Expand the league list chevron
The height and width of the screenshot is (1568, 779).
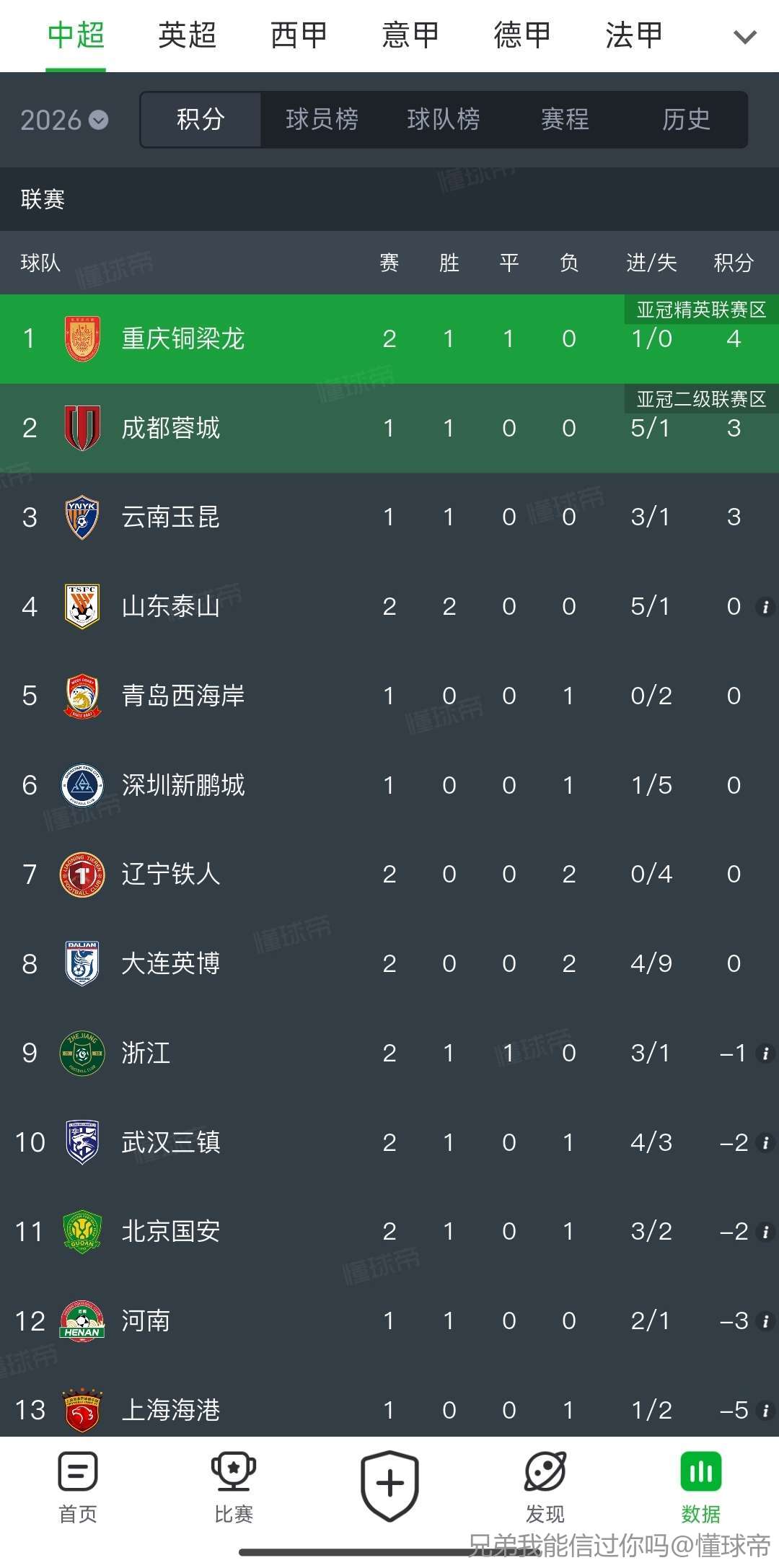tap(744, 36)
